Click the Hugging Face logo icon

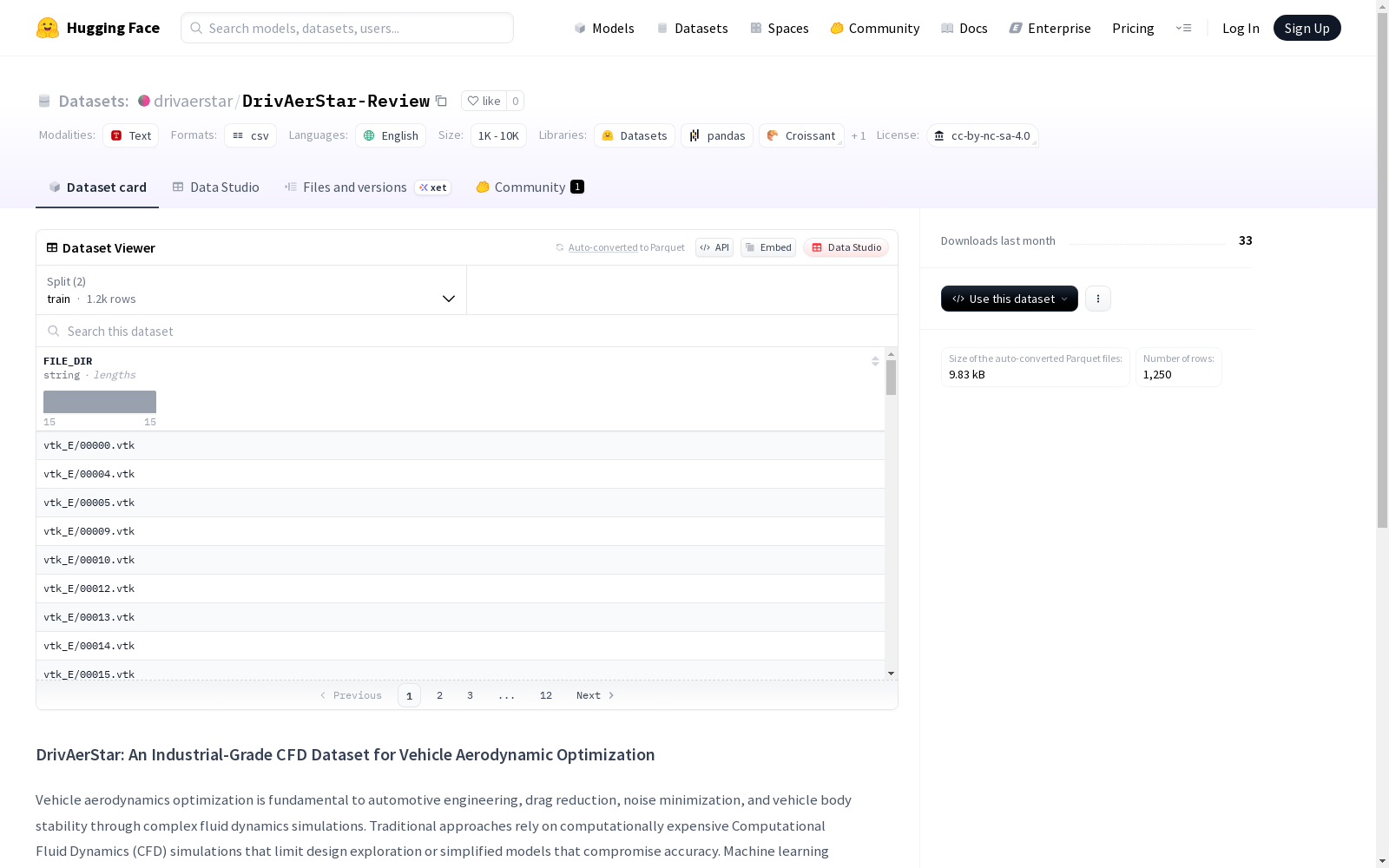pos(48,28)
